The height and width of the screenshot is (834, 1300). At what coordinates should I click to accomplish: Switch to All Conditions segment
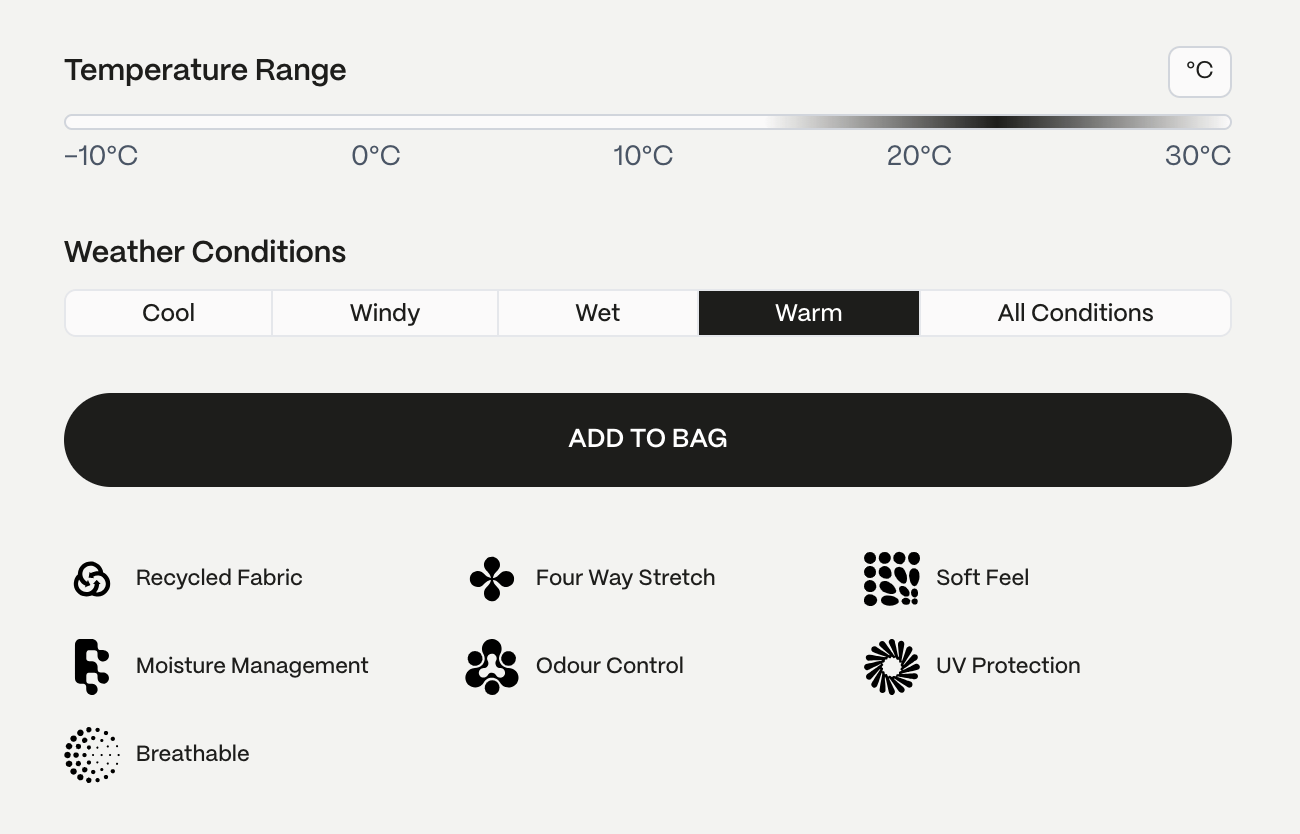coord(1075,313)
